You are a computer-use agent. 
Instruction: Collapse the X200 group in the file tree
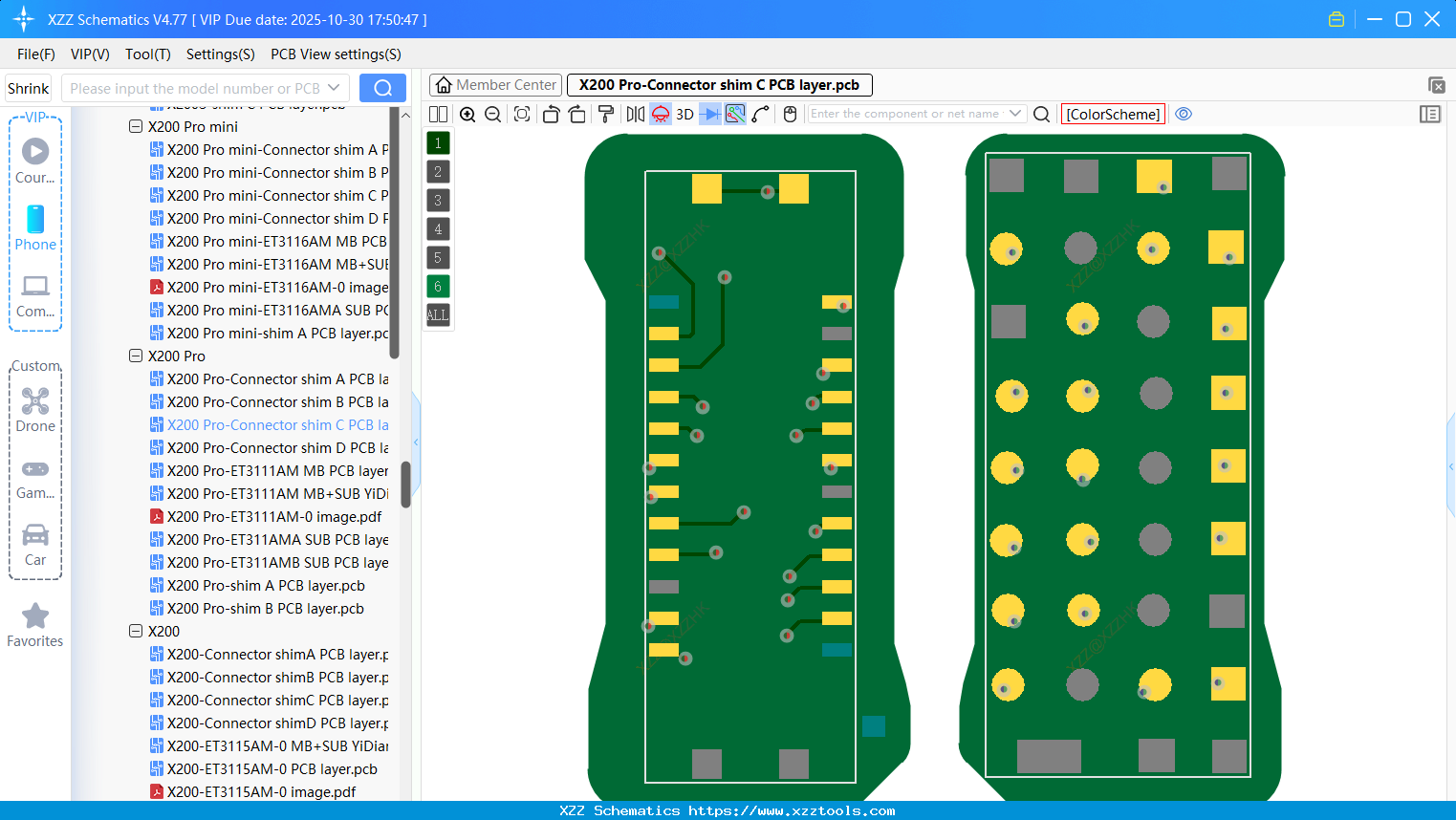(x=135, y=631)
